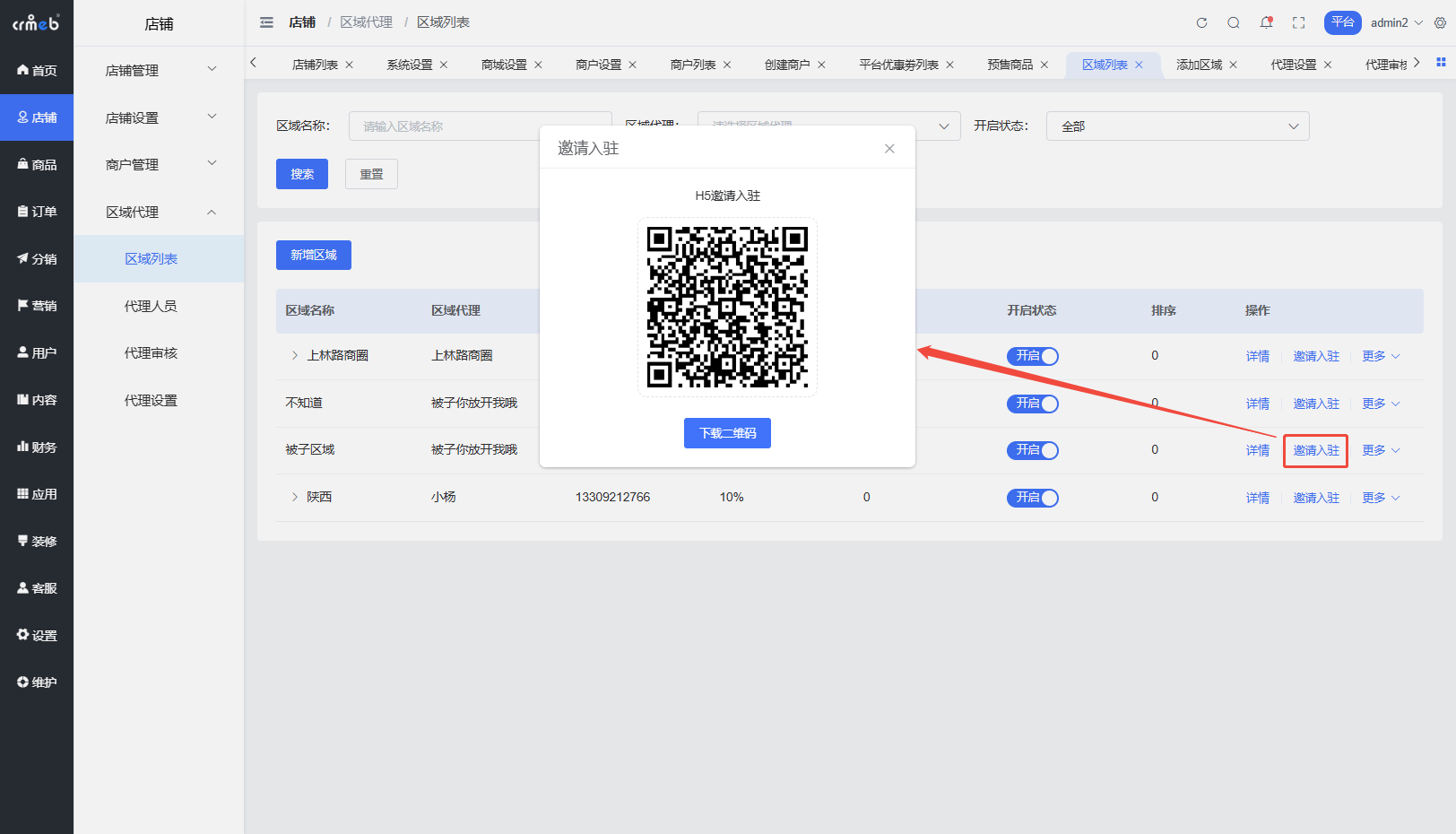Image resolution: width=1456 pixels, height=834 pixels.
Task: Switch to the 商户列表 tab
Action: 693,65
